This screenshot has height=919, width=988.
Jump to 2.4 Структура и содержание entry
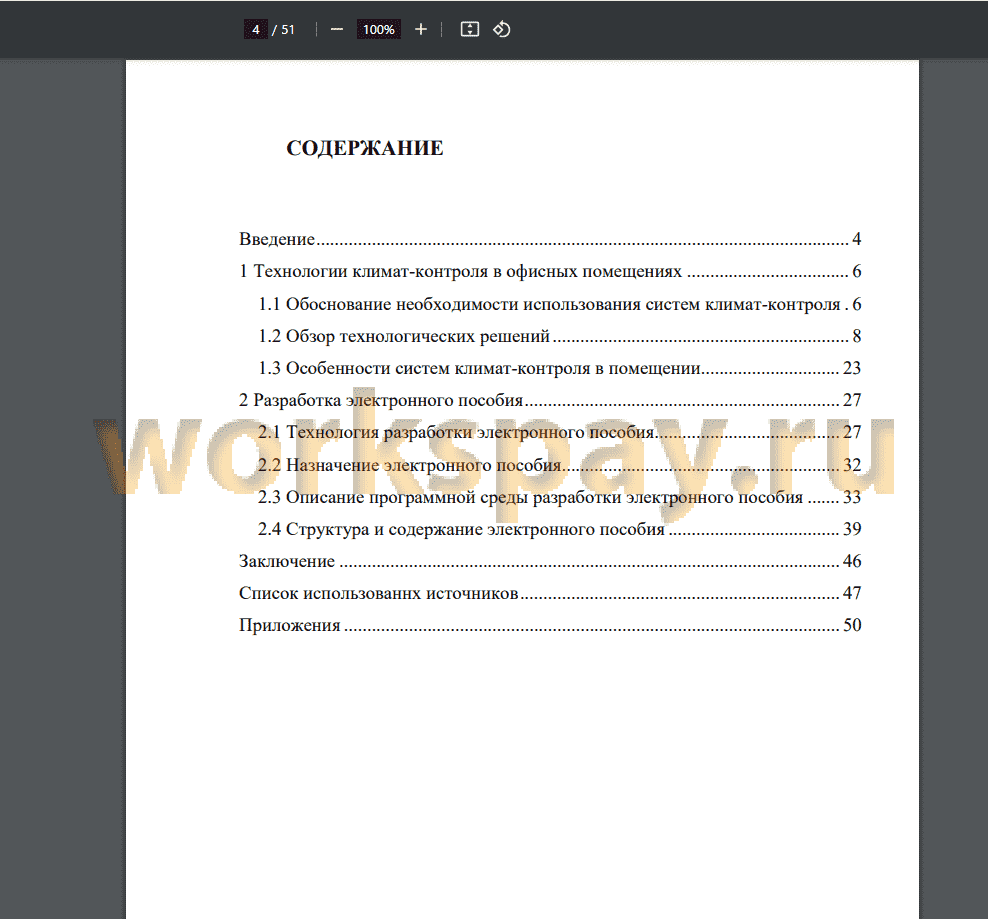pyautogui.click(x=560, y=529)
